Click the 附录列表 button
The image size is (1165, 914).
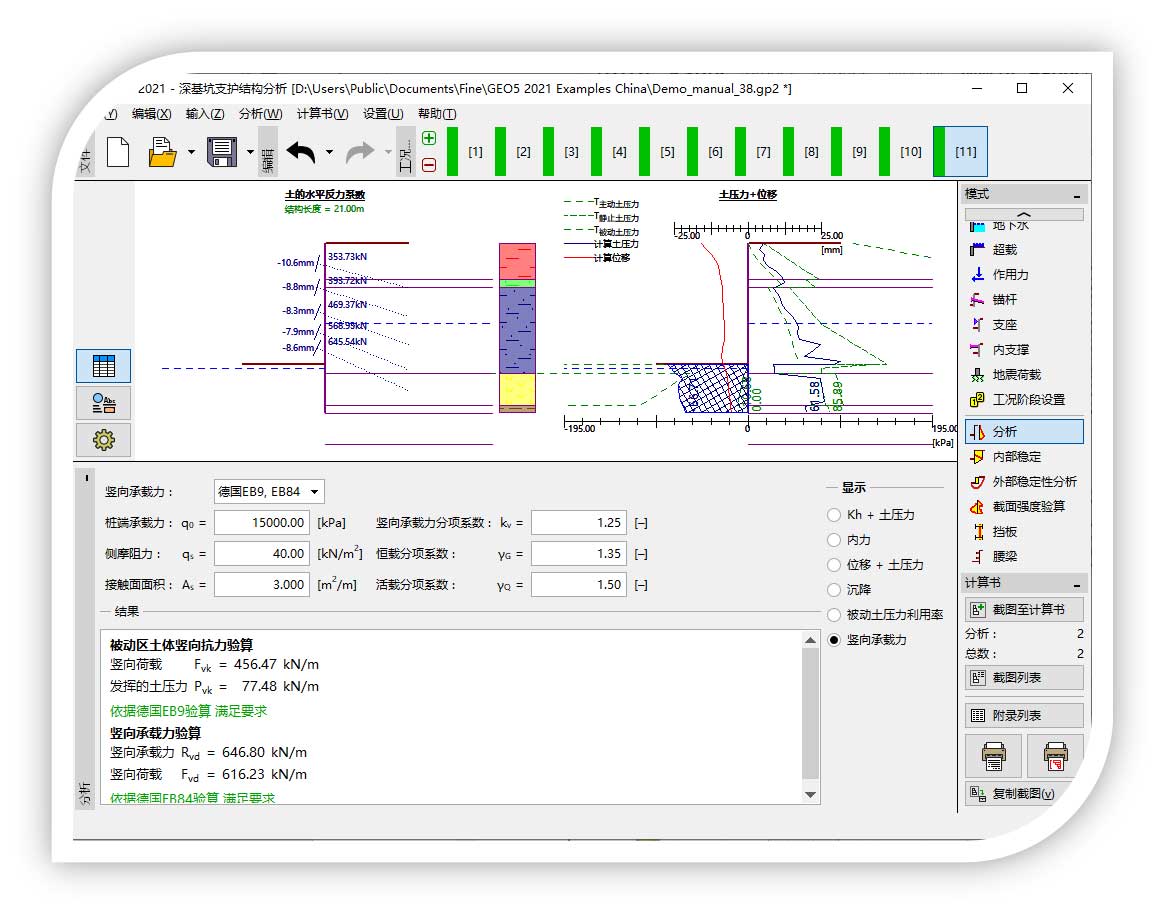[1023, 716]
